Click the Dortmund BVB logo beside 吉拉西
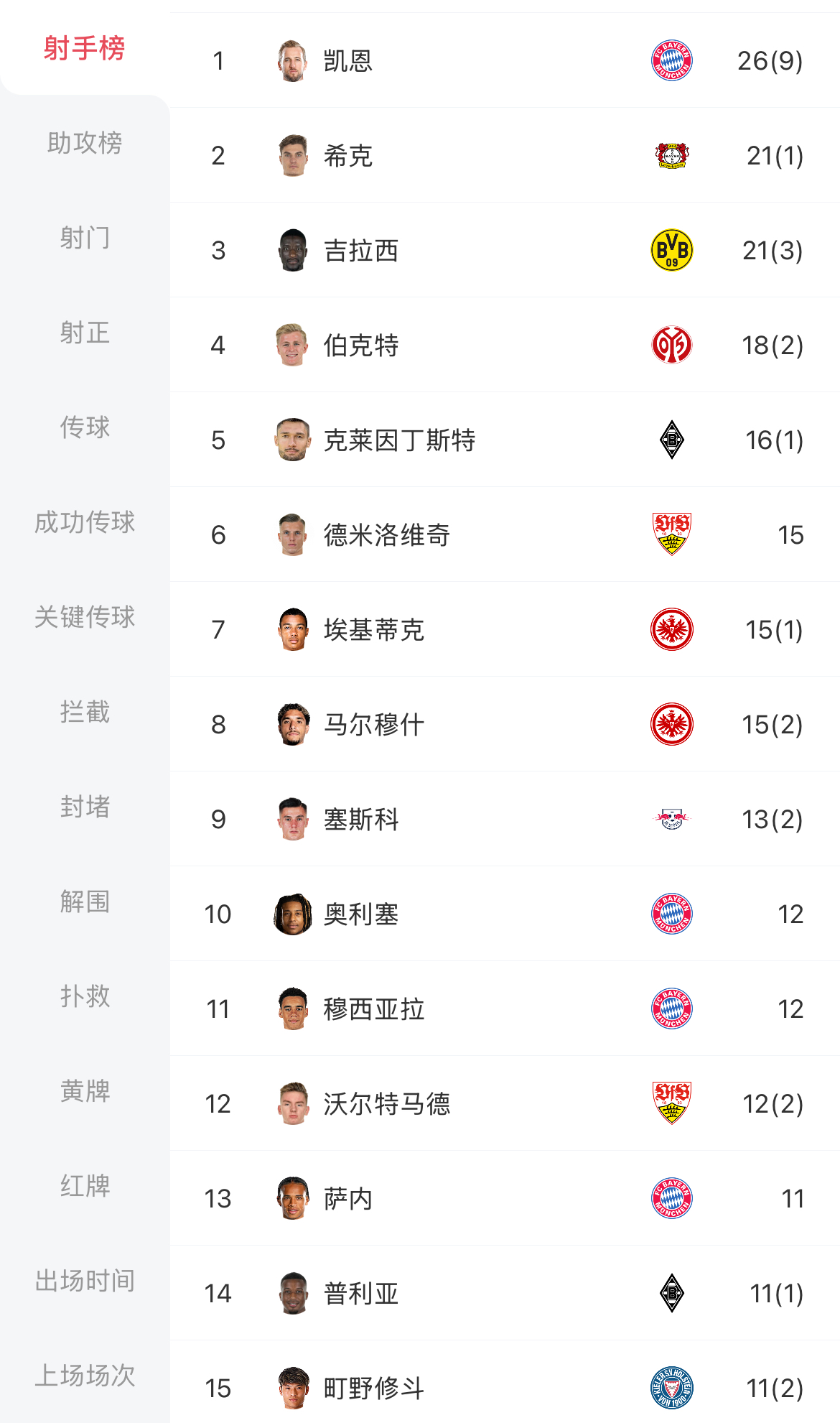Viewport: 840px width, 1423px height. [671, 250]
